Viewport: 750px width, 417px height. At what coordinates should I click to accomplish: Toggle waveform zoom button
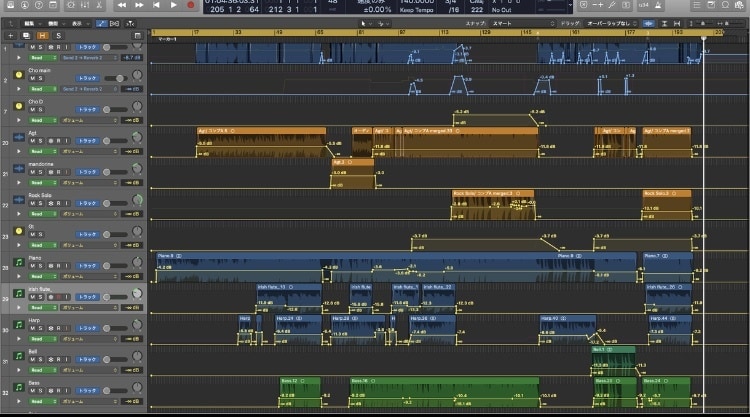tap(649, 23)
